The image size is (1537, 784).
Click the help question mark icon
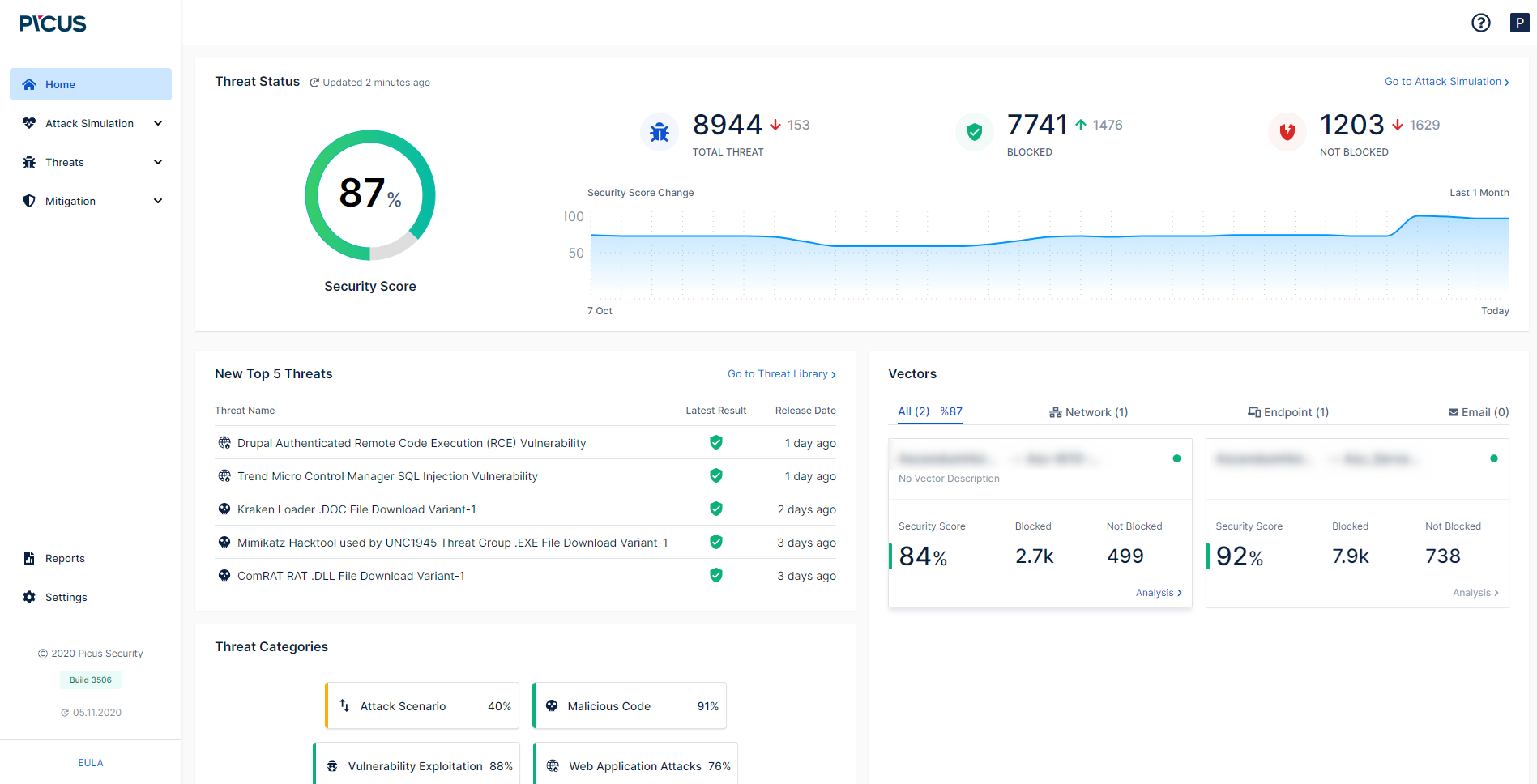pyautogui.click(x=1480, y=23)
